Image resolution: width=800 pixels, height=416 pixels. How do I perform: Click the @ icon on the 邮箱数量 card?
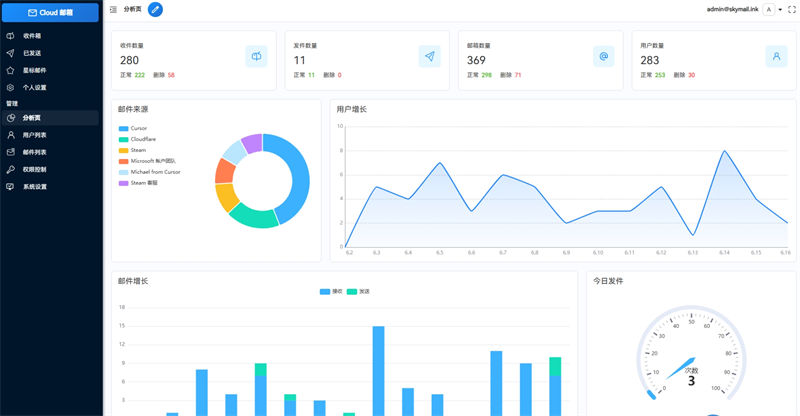click(603, 56)
